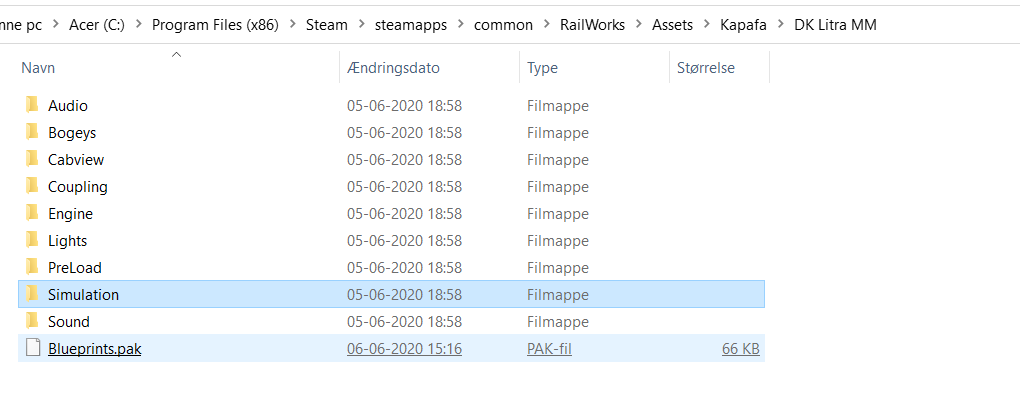Sort files by Navn column
This screenshot has width=1020, height=419.
point(38,68)
